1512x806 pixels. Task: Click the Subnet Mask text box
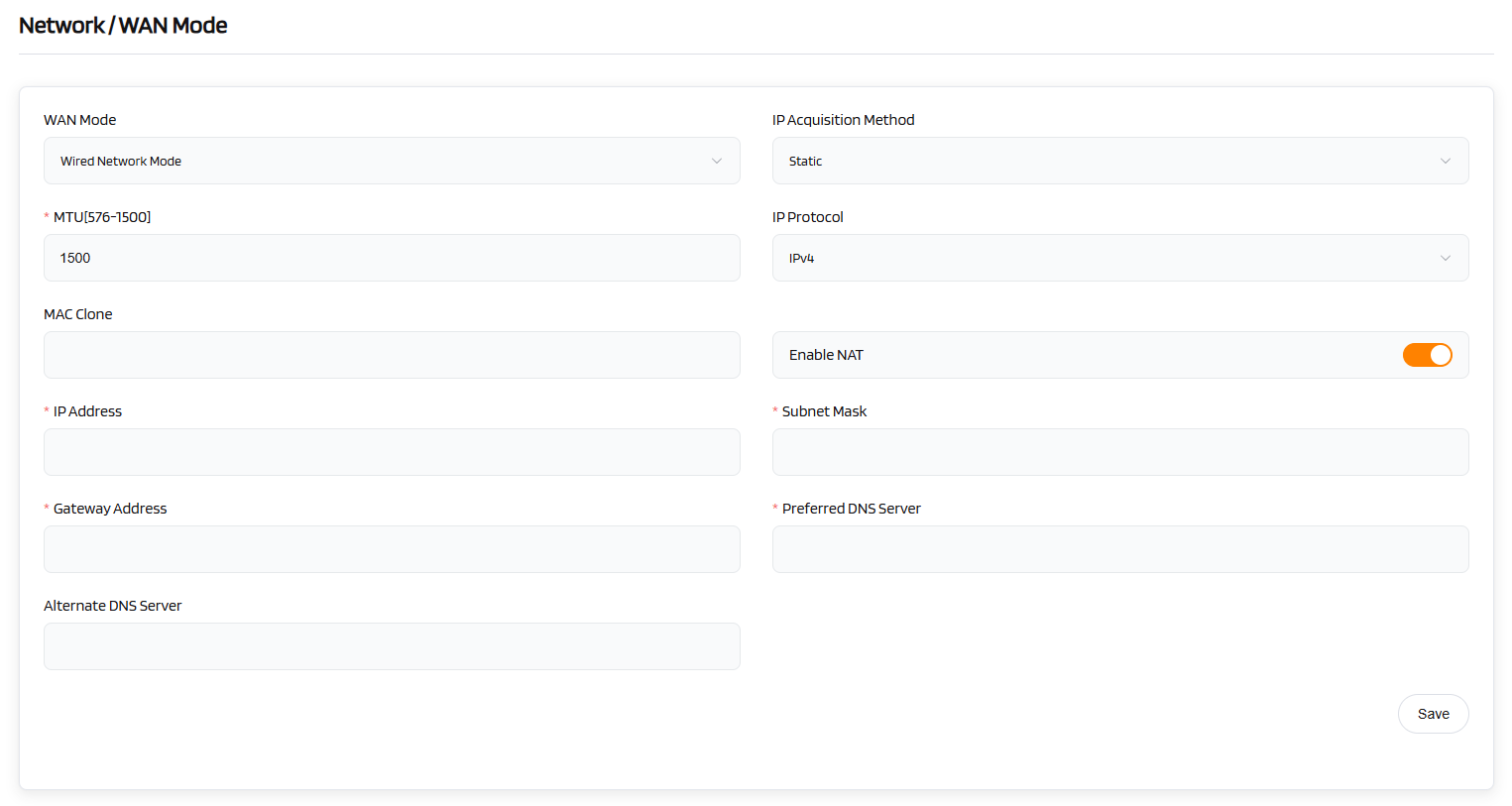[1120, 452]
